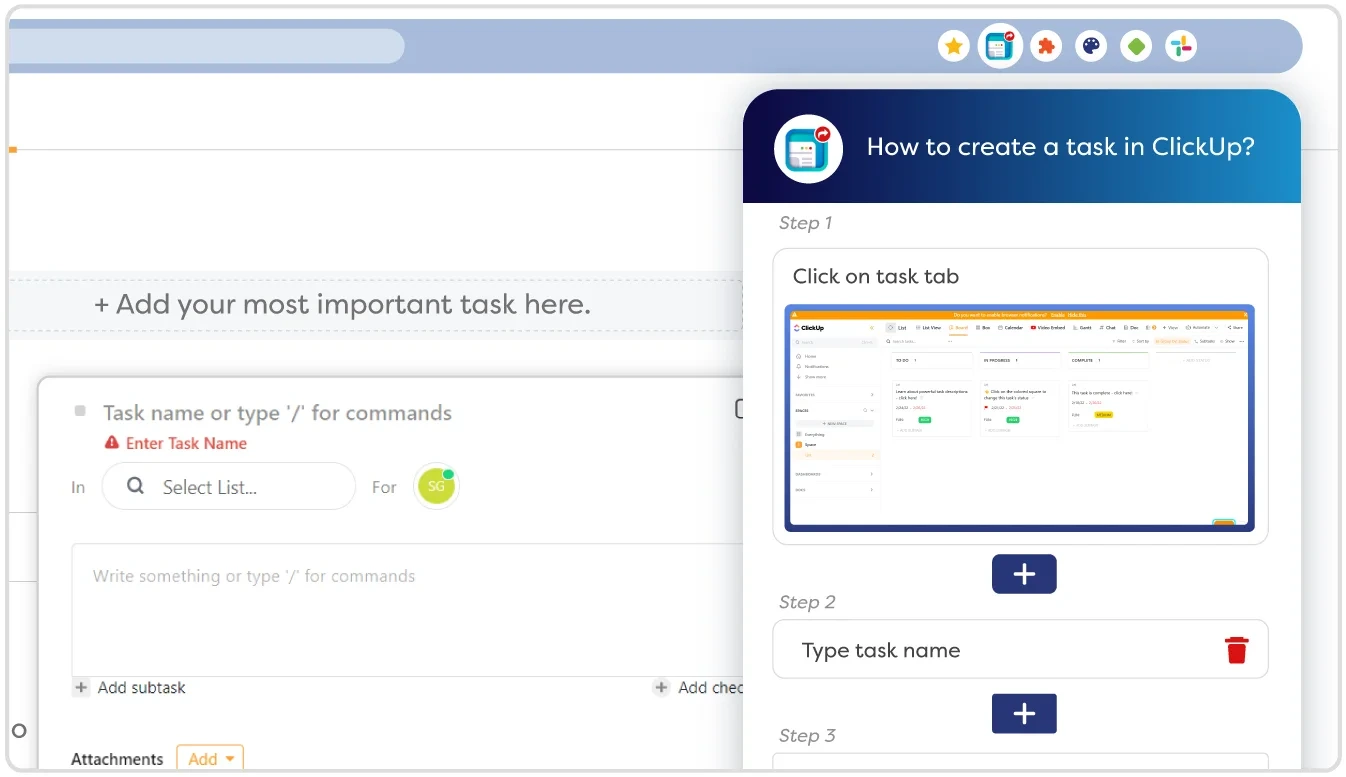Delete Step 2 with the red trash icon
The image size is (1346, 777).
point(1237,650)
